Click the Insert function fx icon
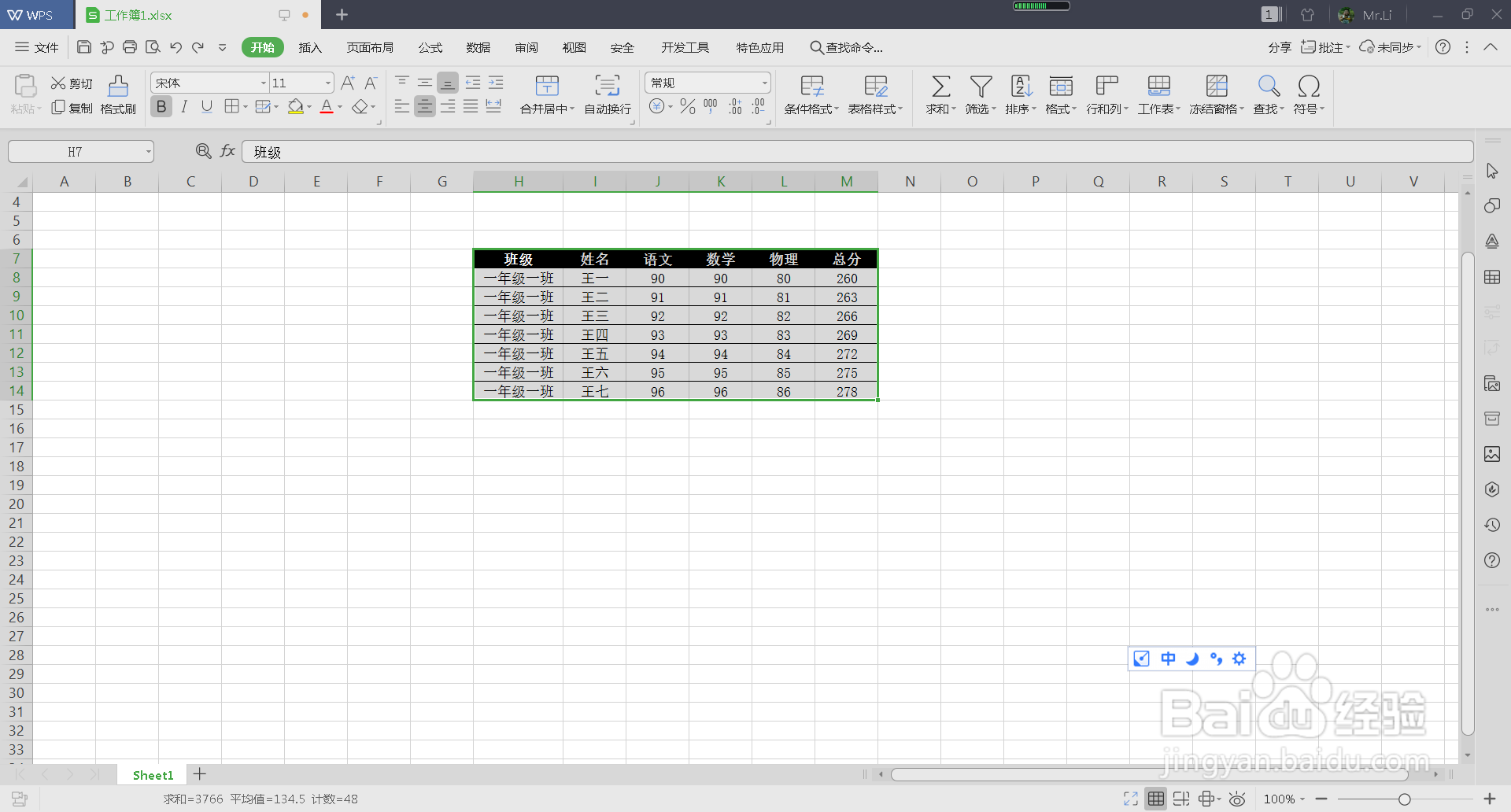 (227, 151)
